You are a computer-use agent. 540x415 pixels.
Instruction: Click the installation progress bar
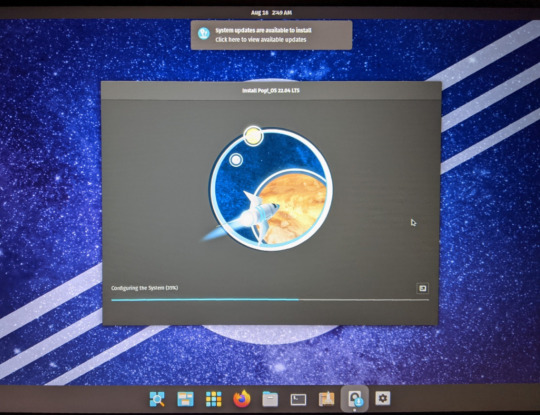270,300
